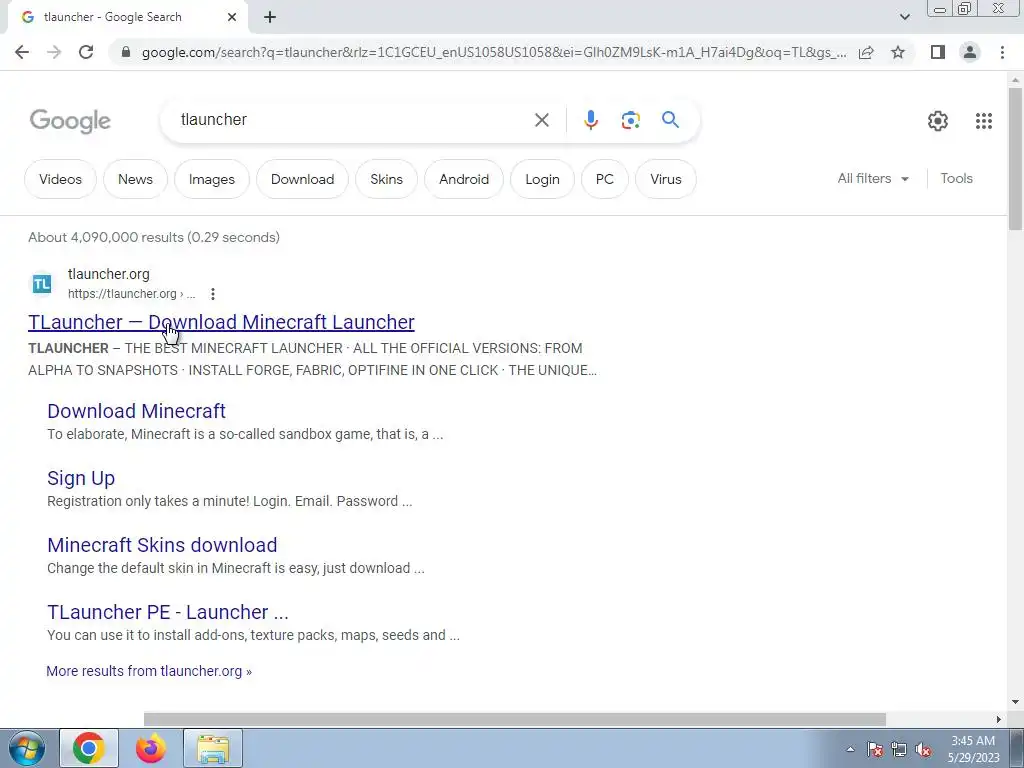Open the Chrome three-dot menu
Viewport: 1024px width, 768px height.
point(1002,52)
